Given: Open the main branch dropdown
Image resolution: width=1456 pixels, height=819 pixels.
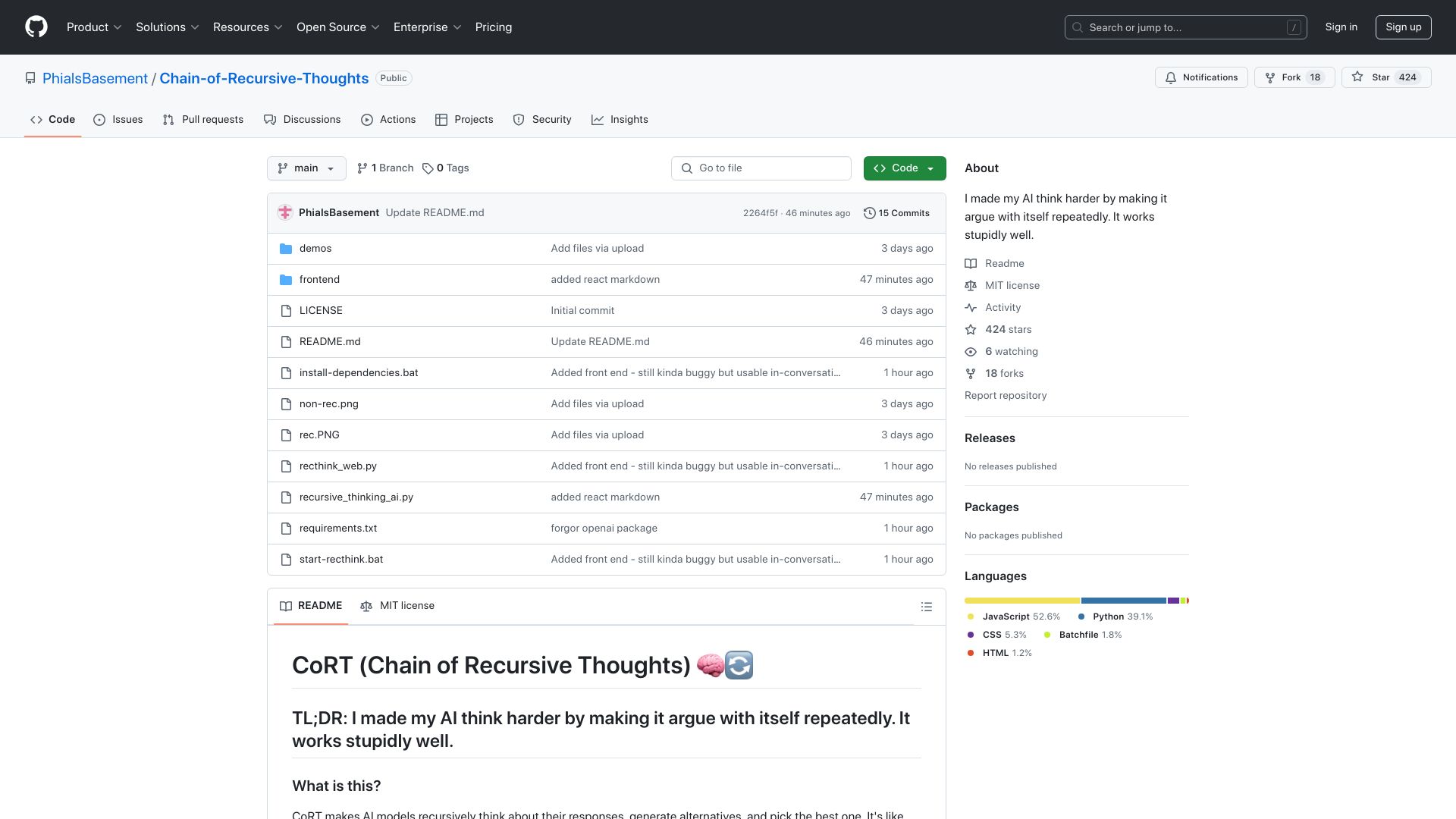Looking at the screenshot, I should pyautogui.click(x=306, y=168).
